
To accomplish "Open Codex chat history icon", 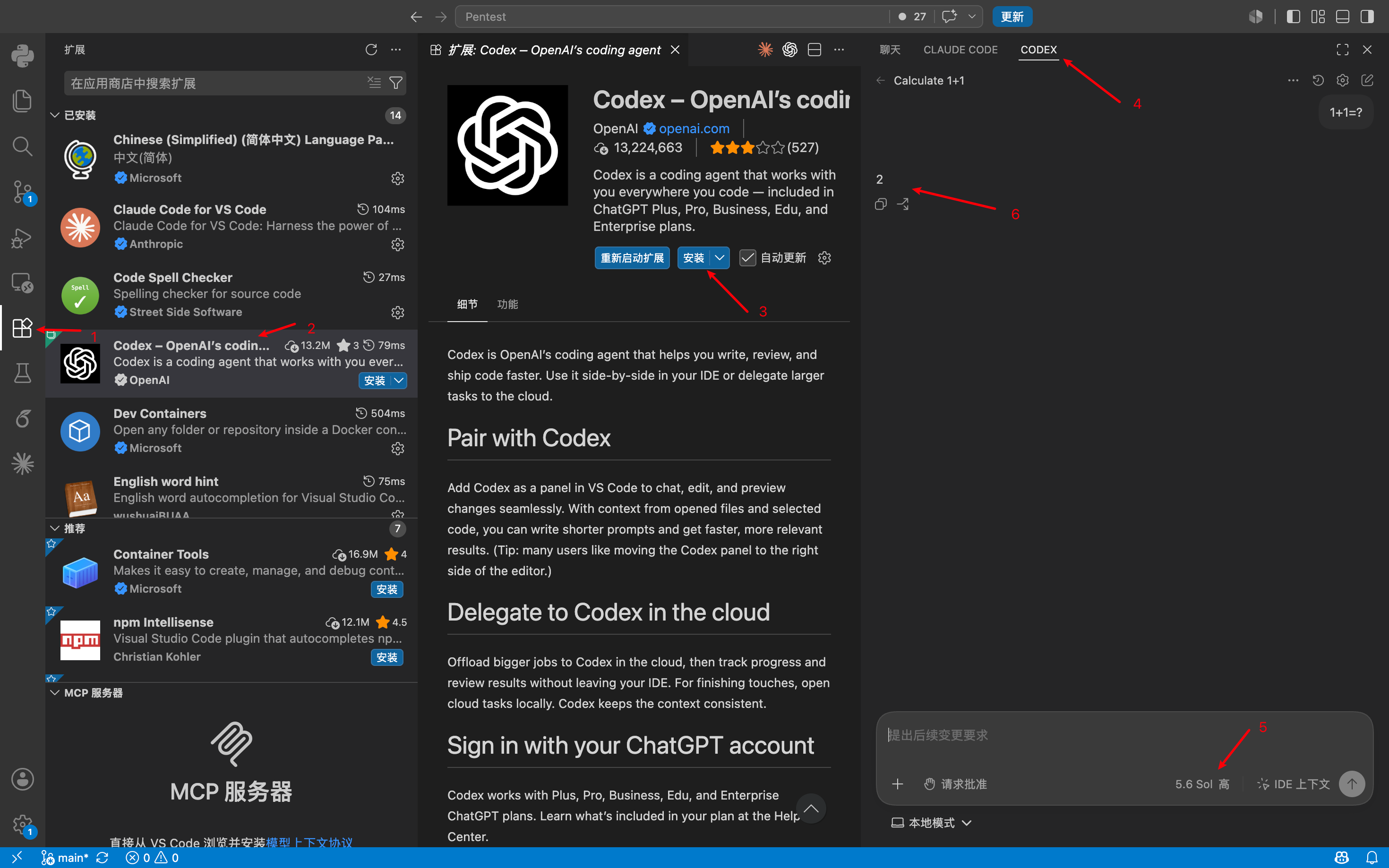I will pyautogui.click(x=1318, y=80).
